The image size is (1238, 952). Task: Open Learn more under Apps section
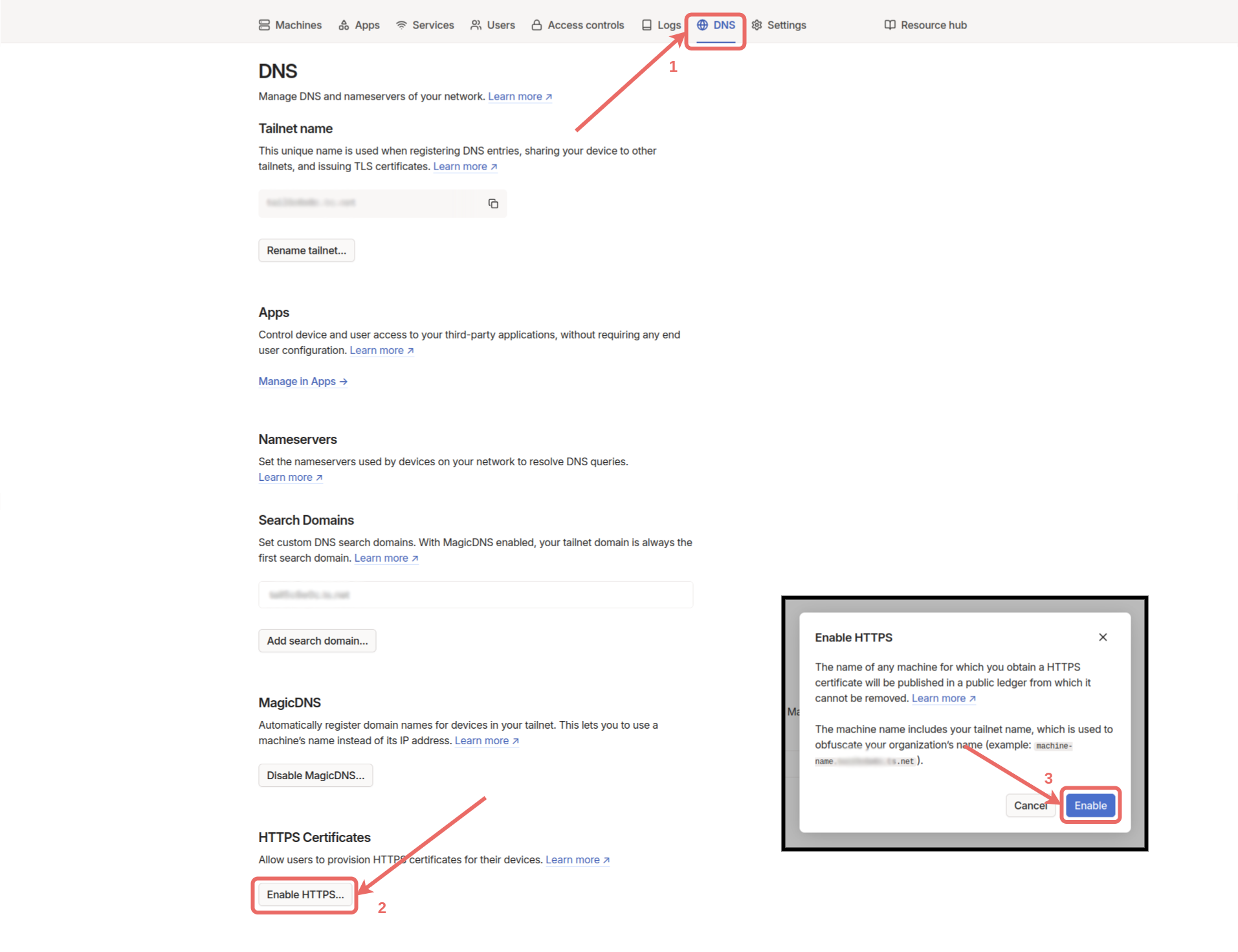click(381, 350)
